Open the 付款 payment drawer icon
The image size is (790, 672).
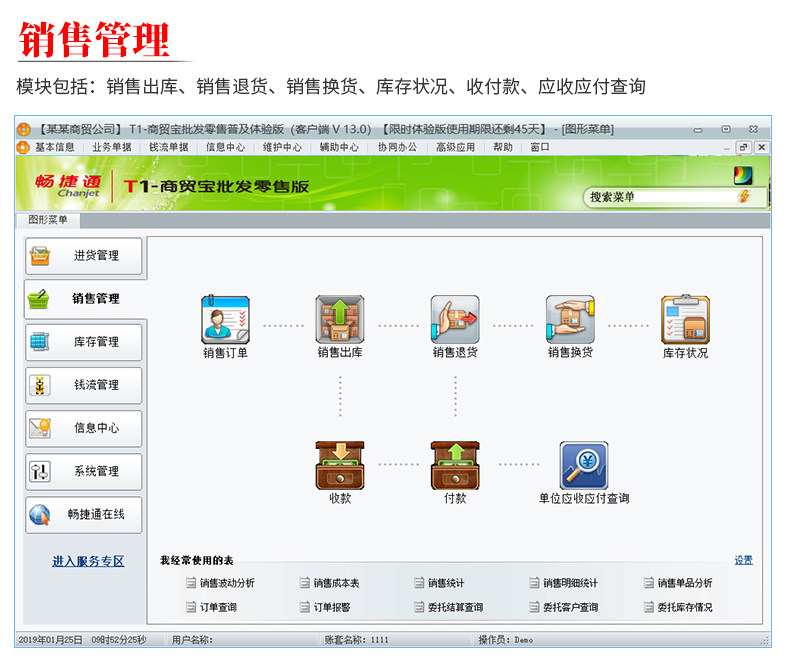pyautogui.click(x=455, y=465)
